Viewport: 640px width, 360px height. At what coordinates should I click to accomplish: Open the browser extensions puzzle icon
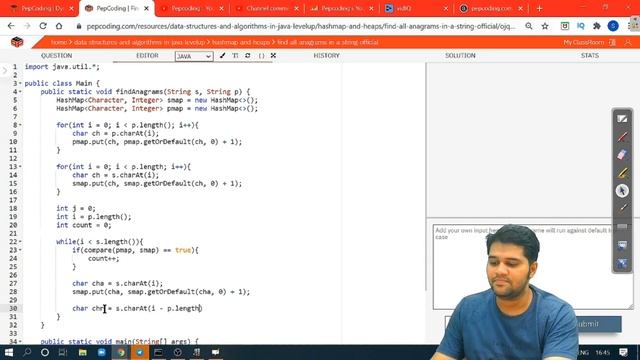[597, 26]
